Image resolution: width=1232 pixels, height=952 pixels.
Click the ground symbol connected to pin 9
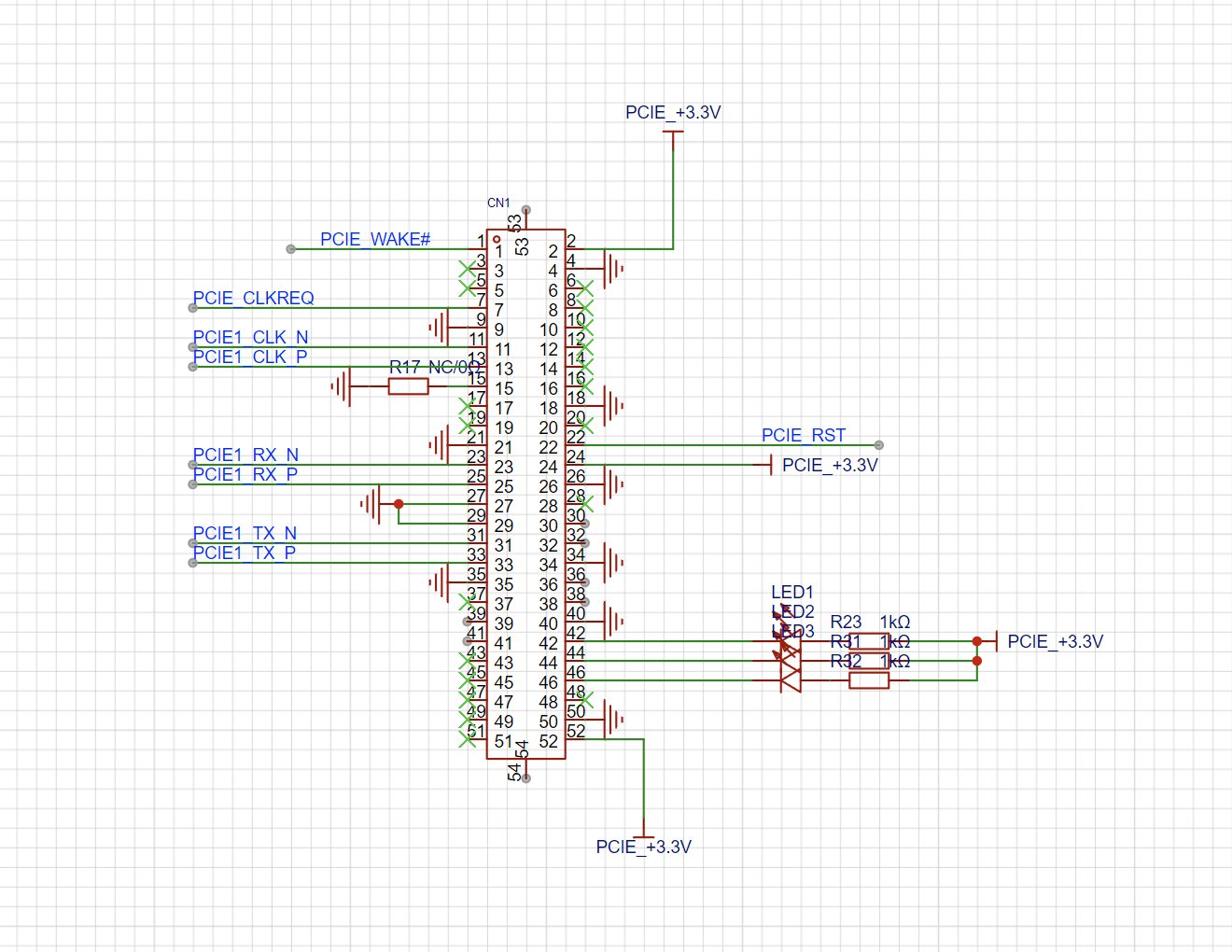(x=439, y=328)
